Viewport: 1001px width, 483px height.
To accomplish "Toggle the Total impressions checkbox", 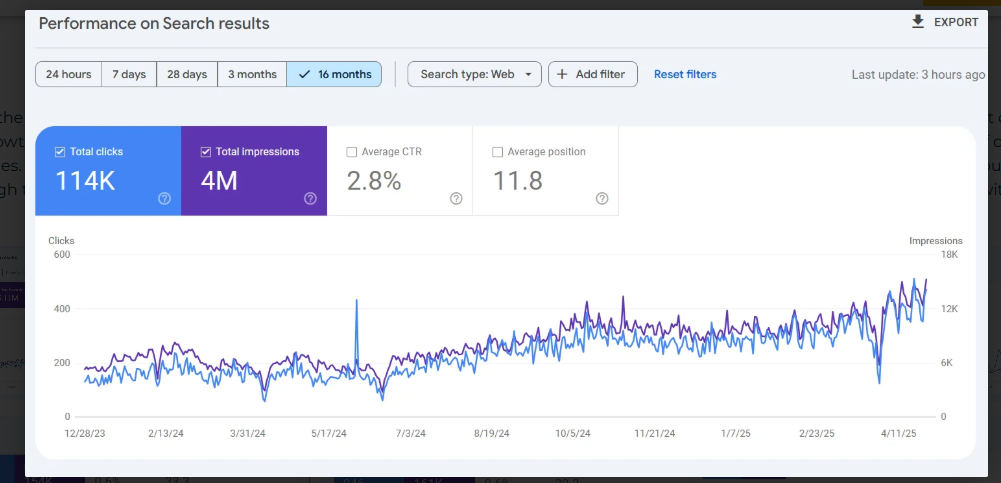I will point(206,152).
